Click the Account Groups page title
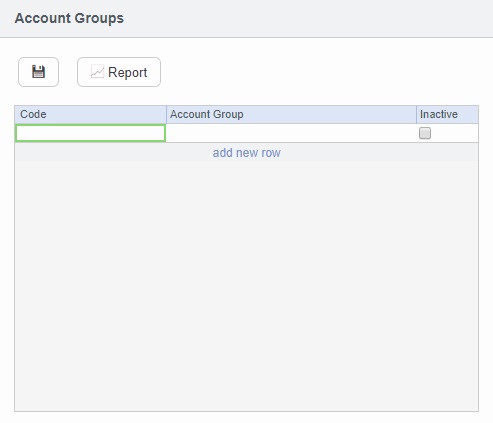This screenshot has height=423, width=493. tap(69, 18)
